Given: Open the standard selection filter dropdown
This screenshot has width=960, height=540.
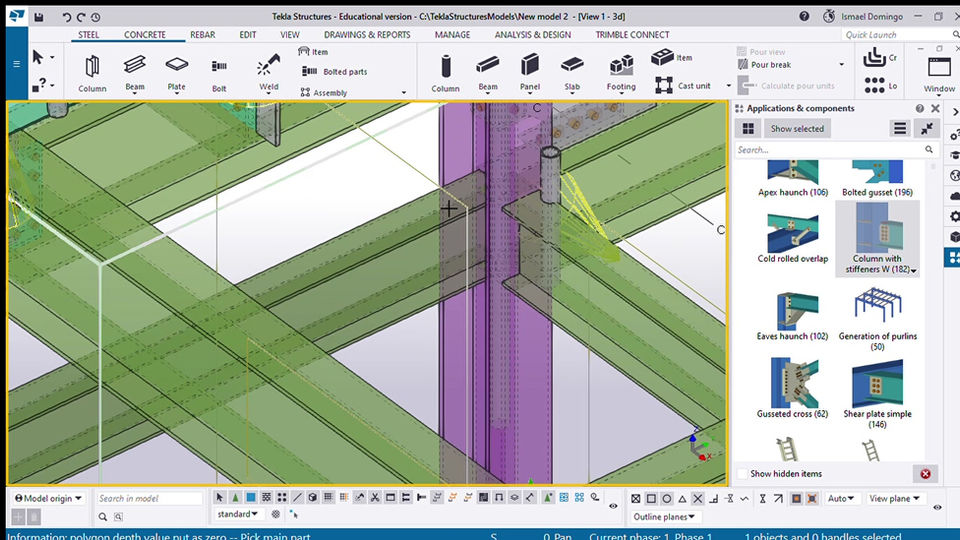Looking at the screenshot, I should click(238, 514).
